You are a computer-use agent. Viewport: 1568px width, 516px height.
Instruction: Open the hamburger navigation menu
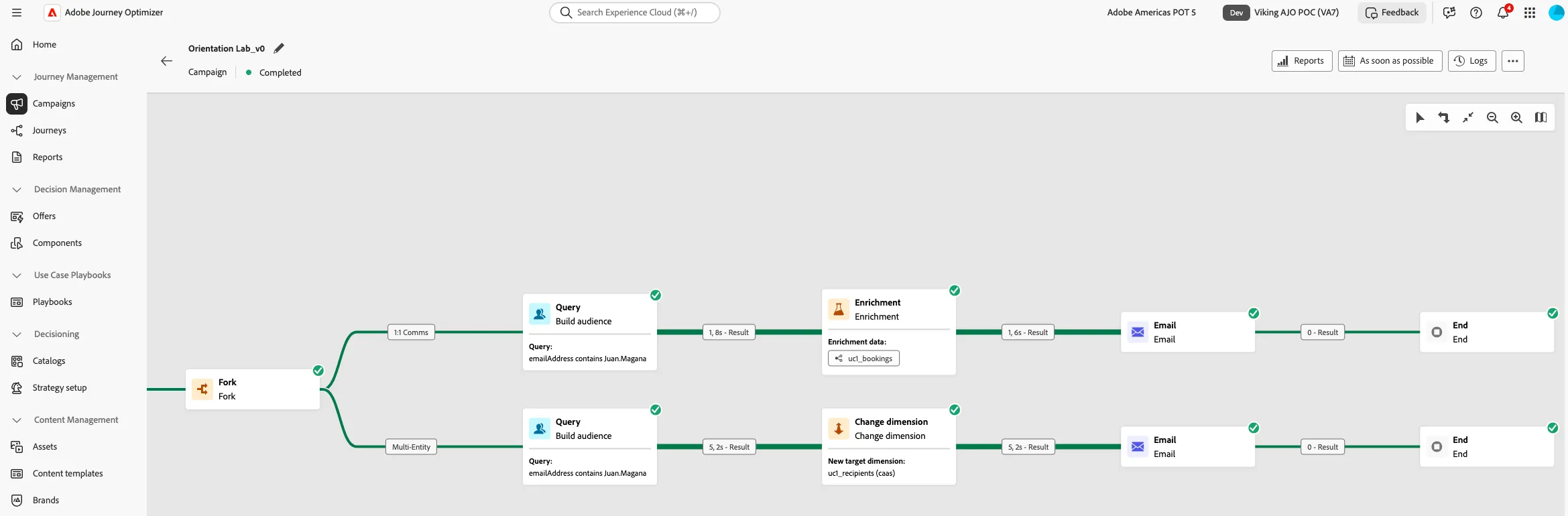coord(17,13)
